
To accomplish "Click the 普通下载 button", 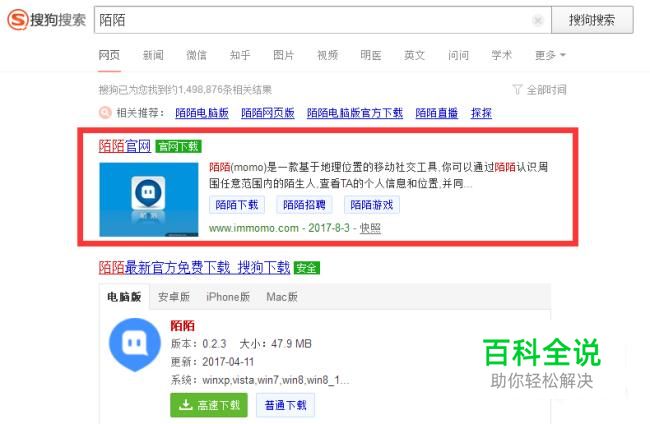I will click(x=285, y=405).
